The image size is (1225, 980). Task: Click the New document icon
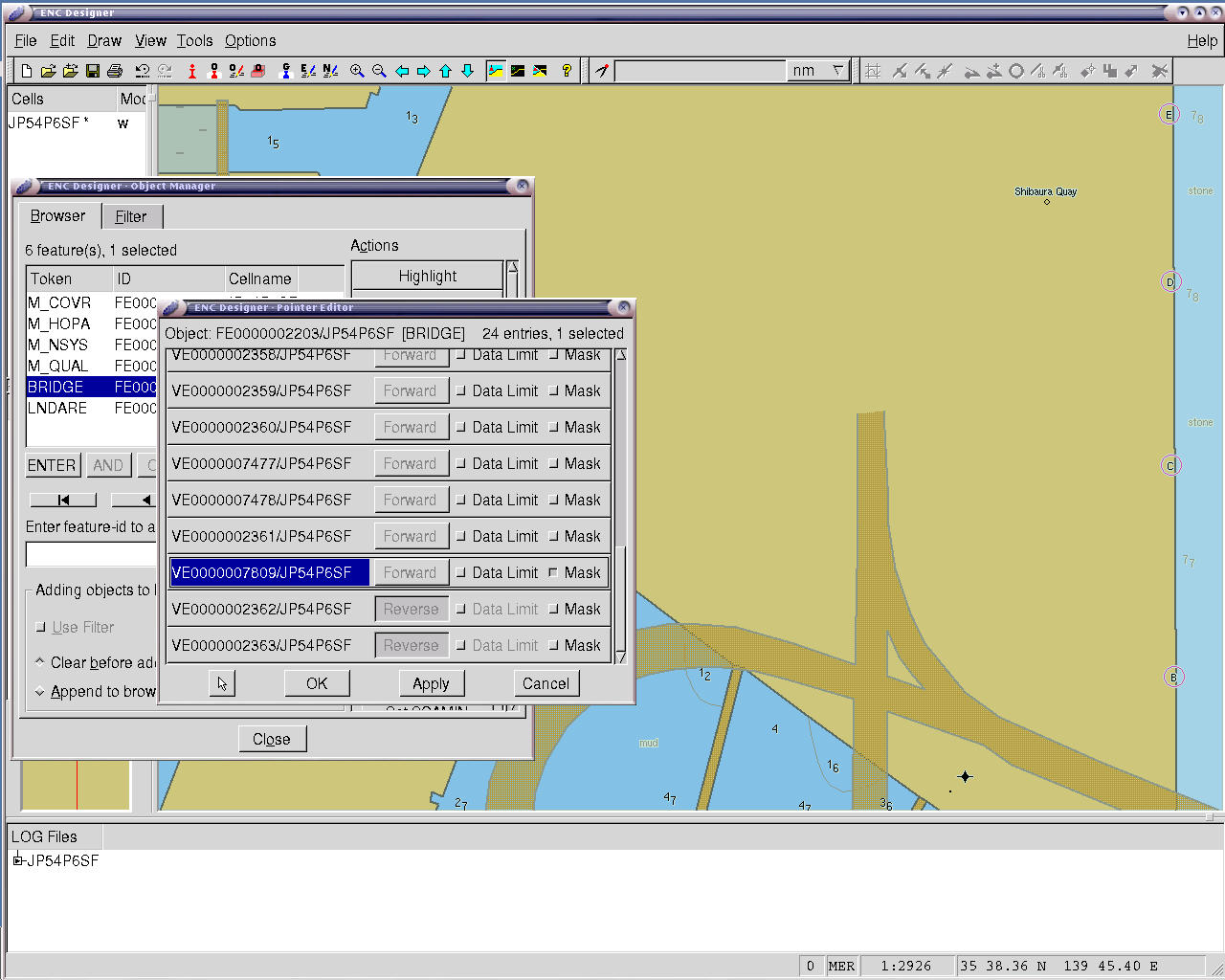pos(27,71)
